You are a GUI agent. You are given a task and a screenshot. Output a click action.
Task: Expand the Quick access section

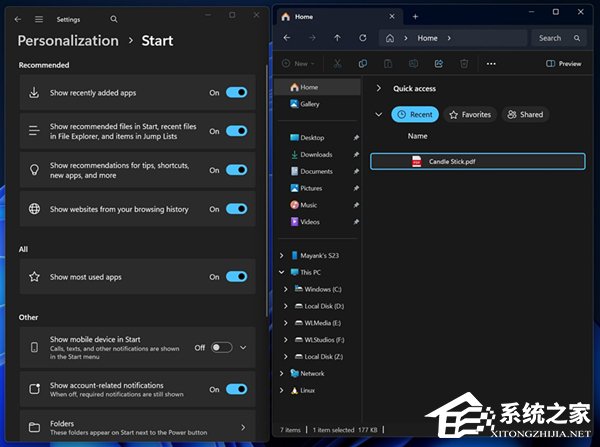point(378,88)
